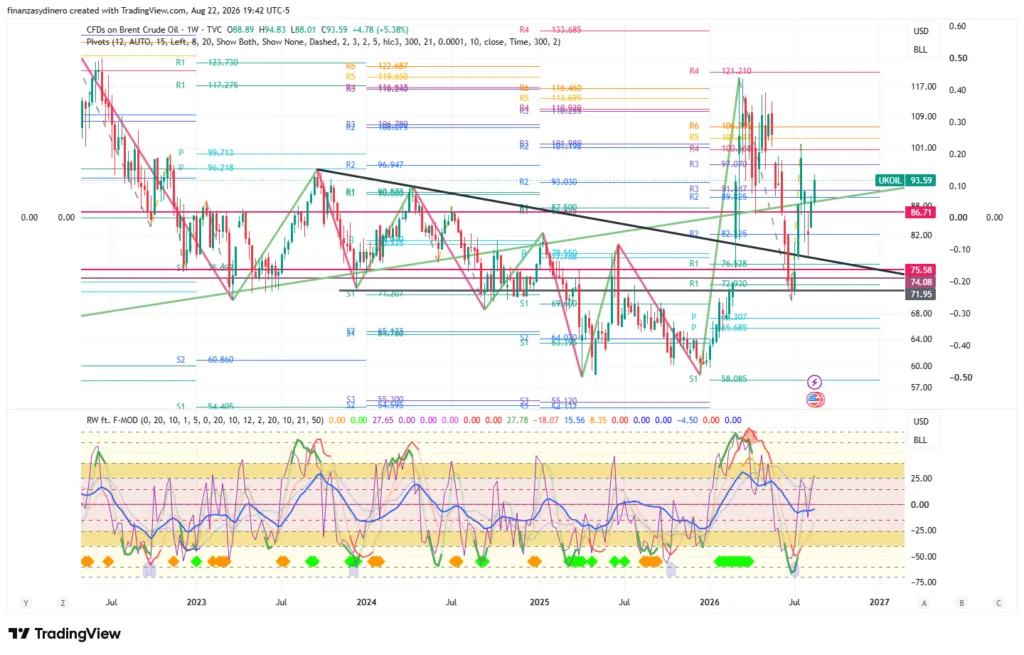
Task: Click the +4.78 (+5.38%) change value
Action: (380, 30)
